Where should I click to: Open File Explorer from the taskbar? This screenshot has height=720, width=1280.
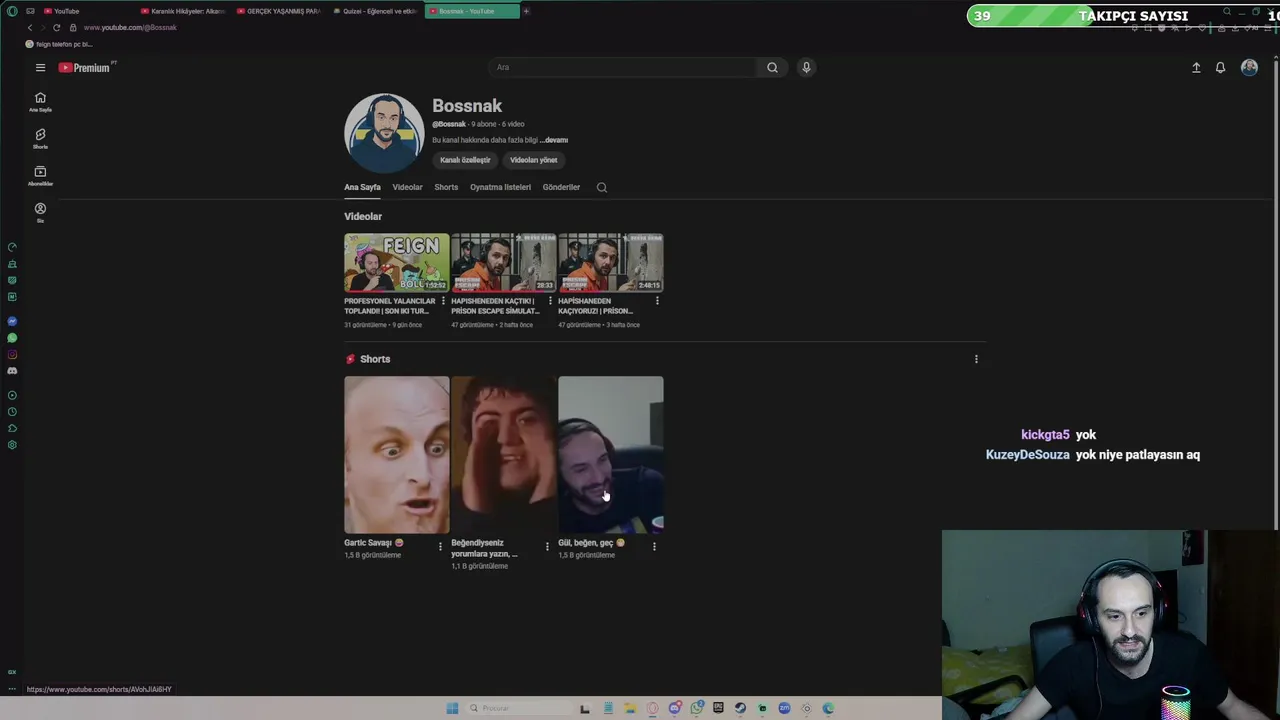[630, 708]
